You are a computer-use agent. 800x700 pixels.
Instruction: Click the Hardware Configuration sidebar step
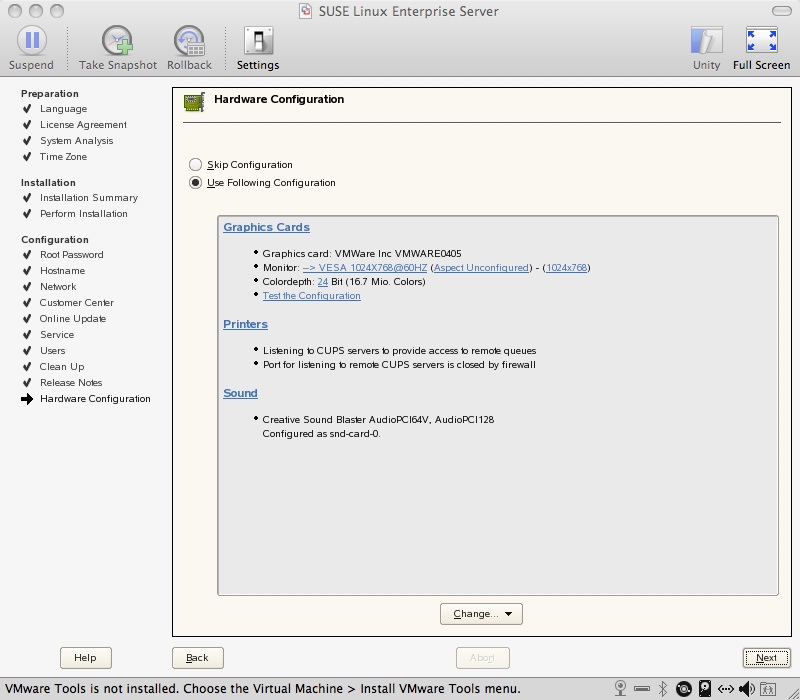(95, 398)
